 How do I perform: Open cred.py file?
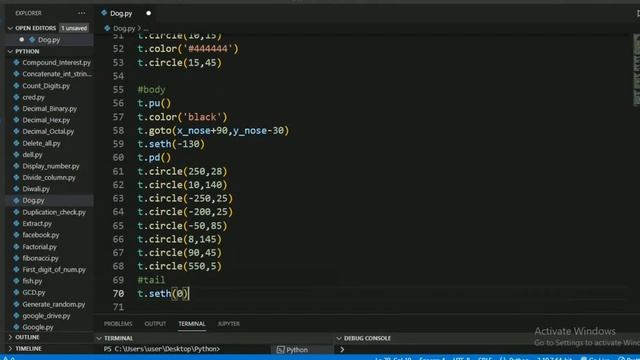point(33,97)
